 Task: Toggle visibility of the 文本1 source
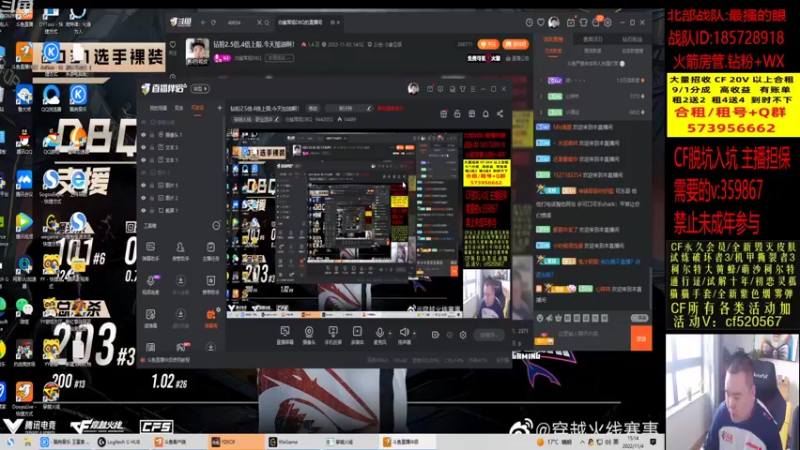(x=143, y=160)
